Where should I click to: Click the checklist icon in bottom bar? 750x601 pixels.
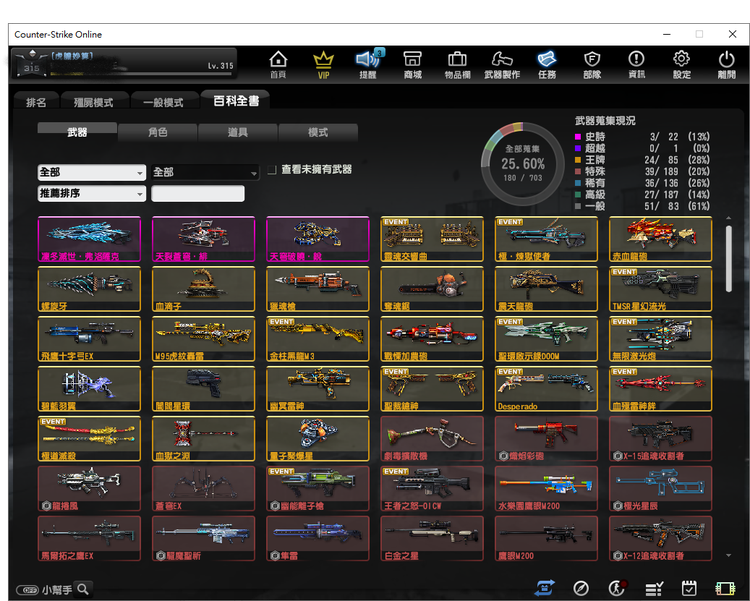(x=653, y=589)
